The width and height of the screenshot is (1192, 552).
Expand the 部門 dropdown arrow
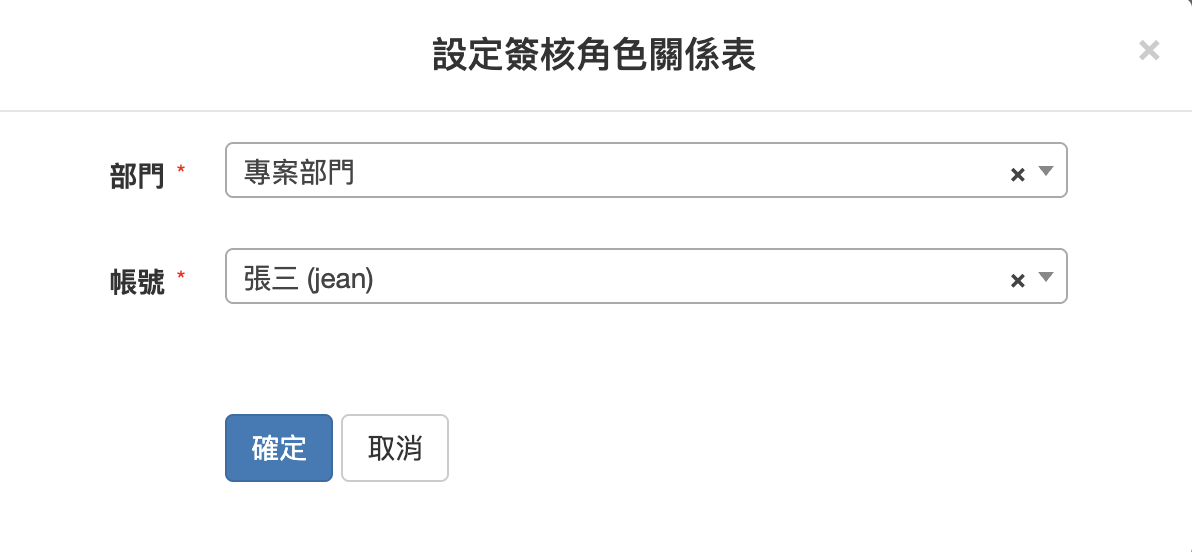[1046, 171]
